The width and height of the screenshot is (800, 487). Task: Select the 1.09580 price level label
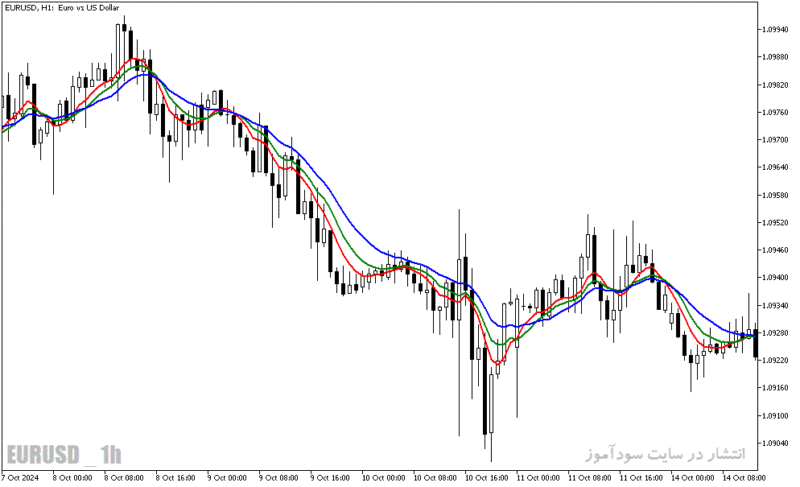[775, 195]
